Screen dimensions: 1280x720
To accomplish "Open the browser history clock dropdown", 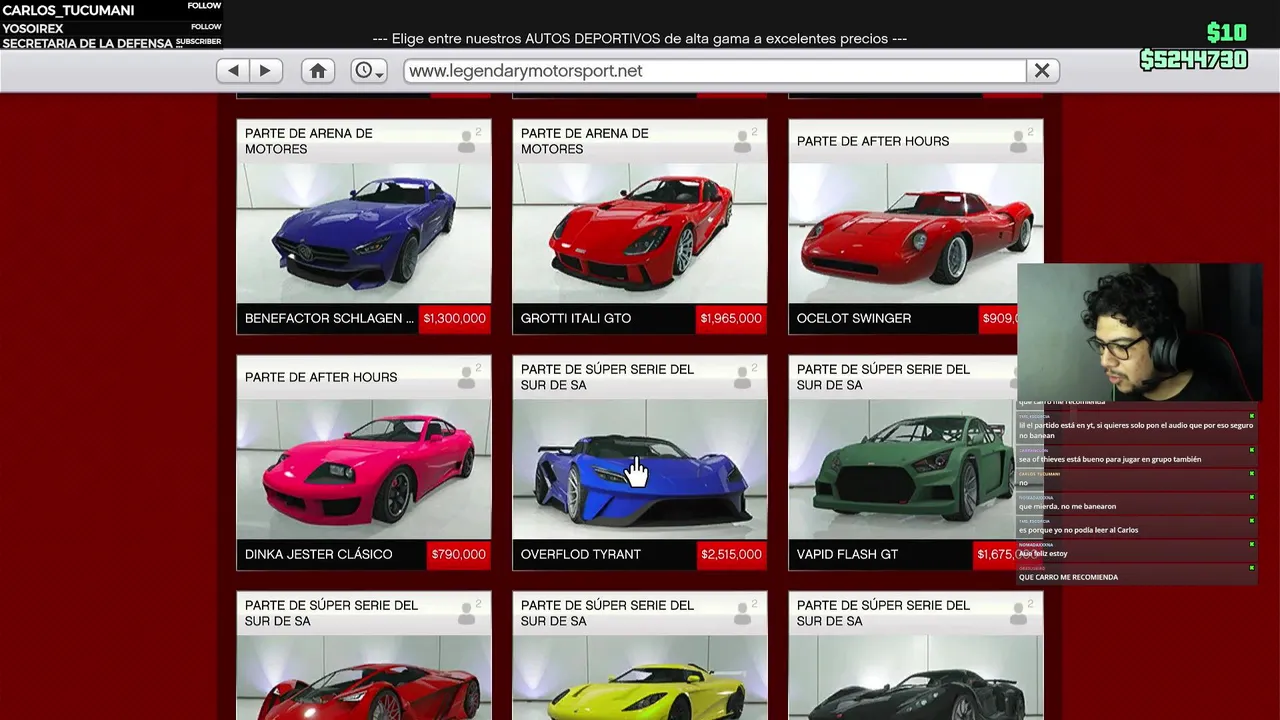I will click(x=369, y=71).
